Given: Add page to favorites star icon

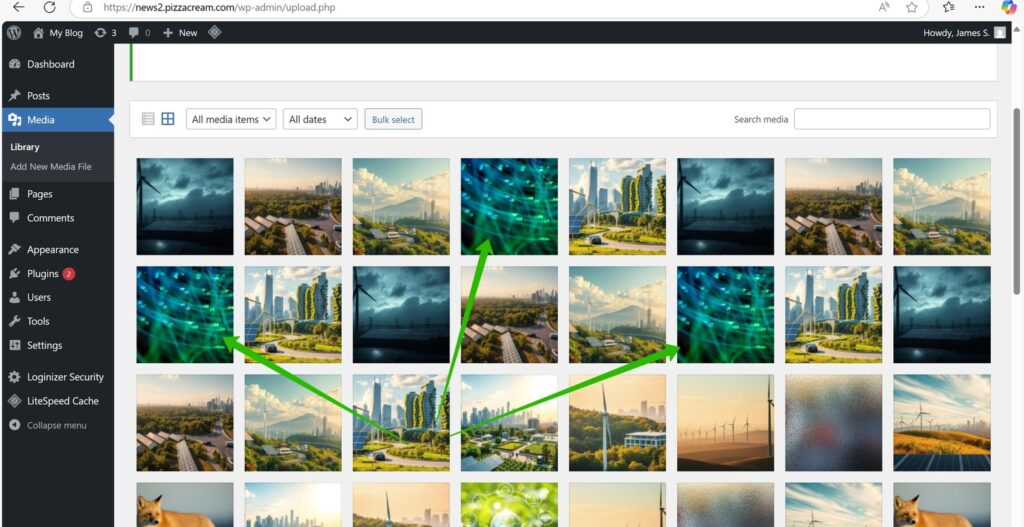Looking at the screenshot, I should tap(912, 7).
